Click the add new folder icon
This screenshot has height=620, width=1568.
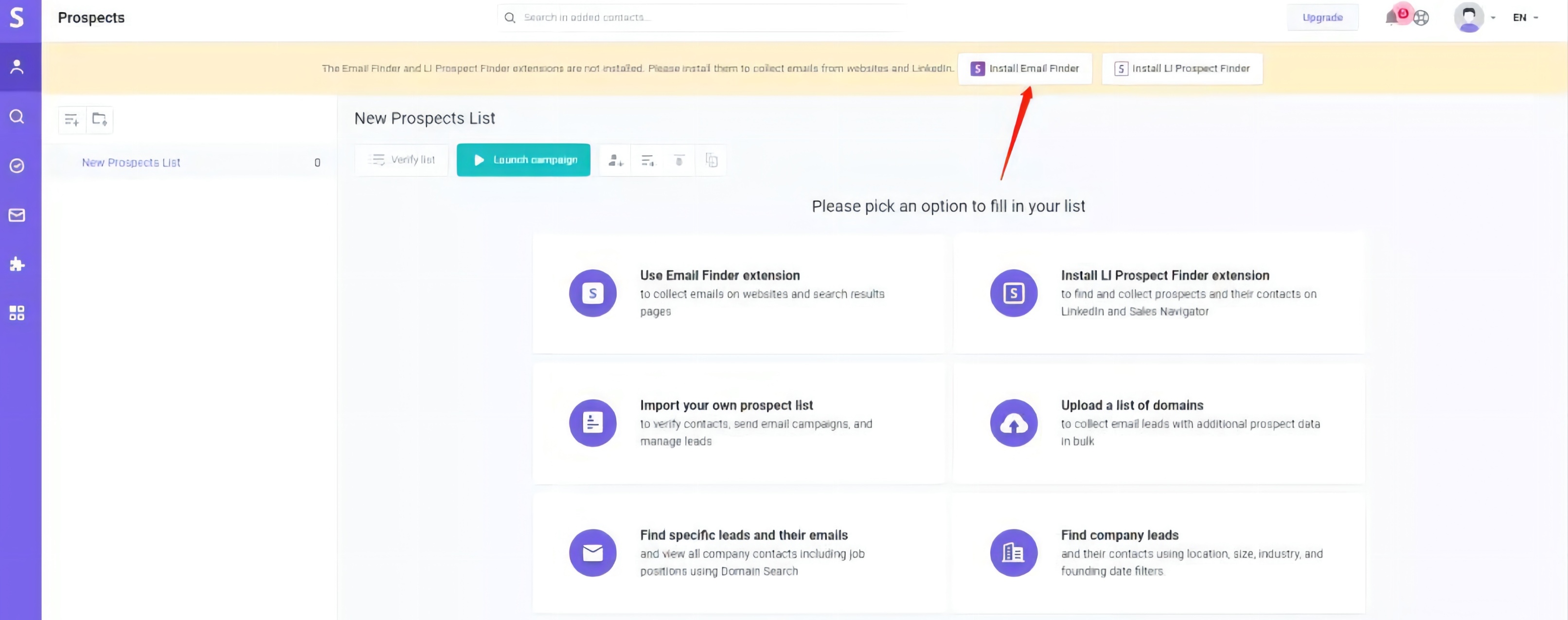(99, 119)
